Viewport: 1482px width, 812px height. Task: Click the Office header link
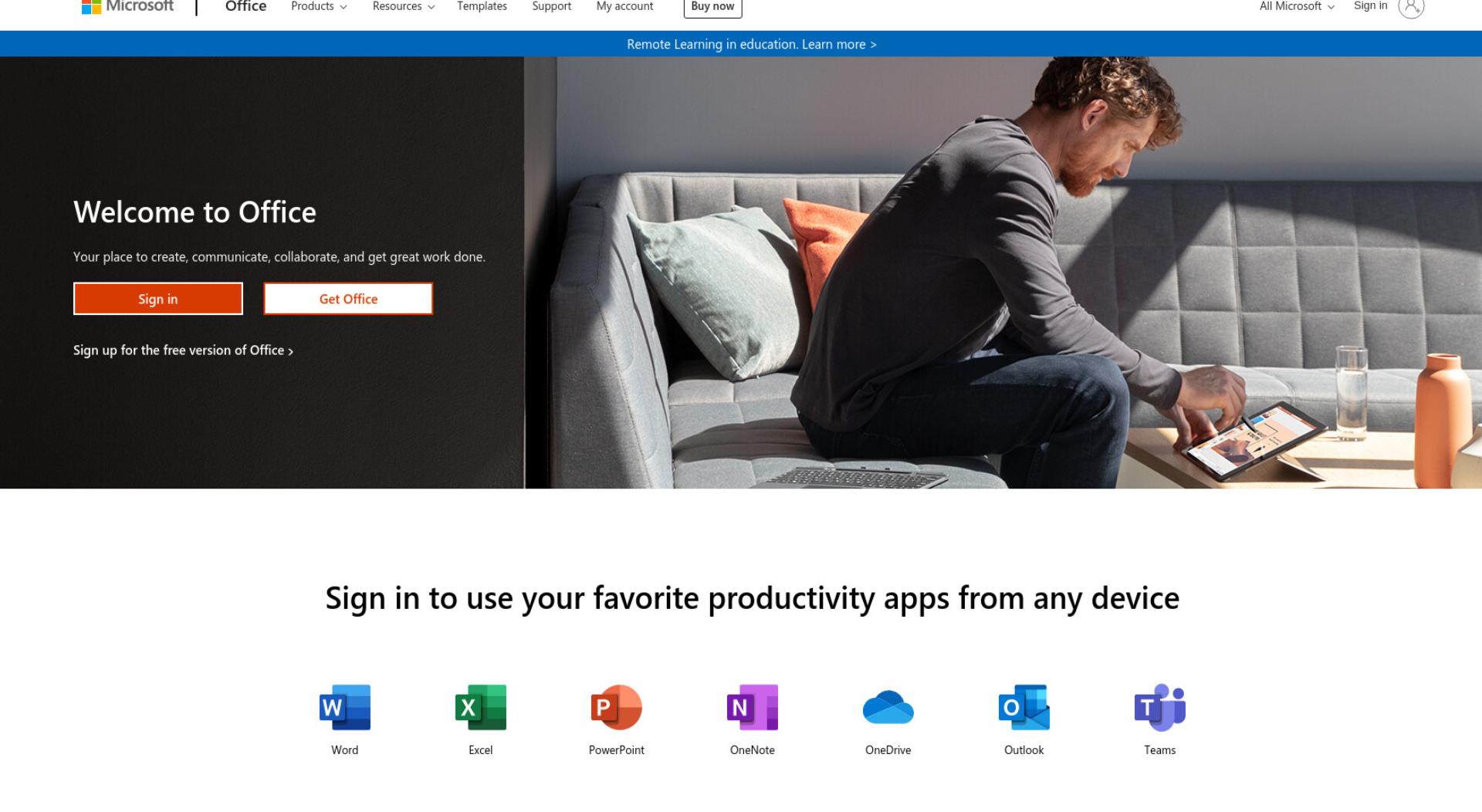click(245, 6)
